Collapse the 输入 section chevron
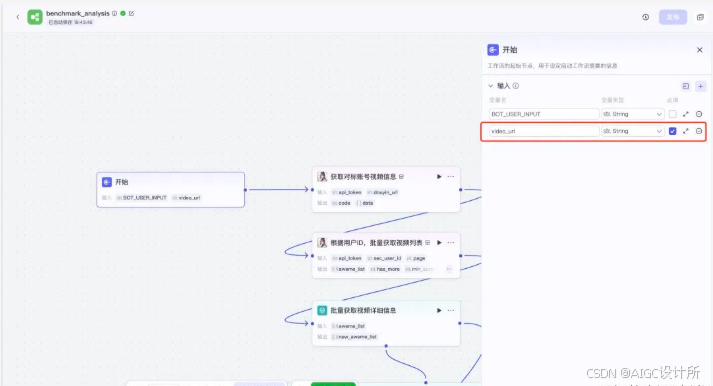Viewport: 713px width, 386px height. point(491,86)
